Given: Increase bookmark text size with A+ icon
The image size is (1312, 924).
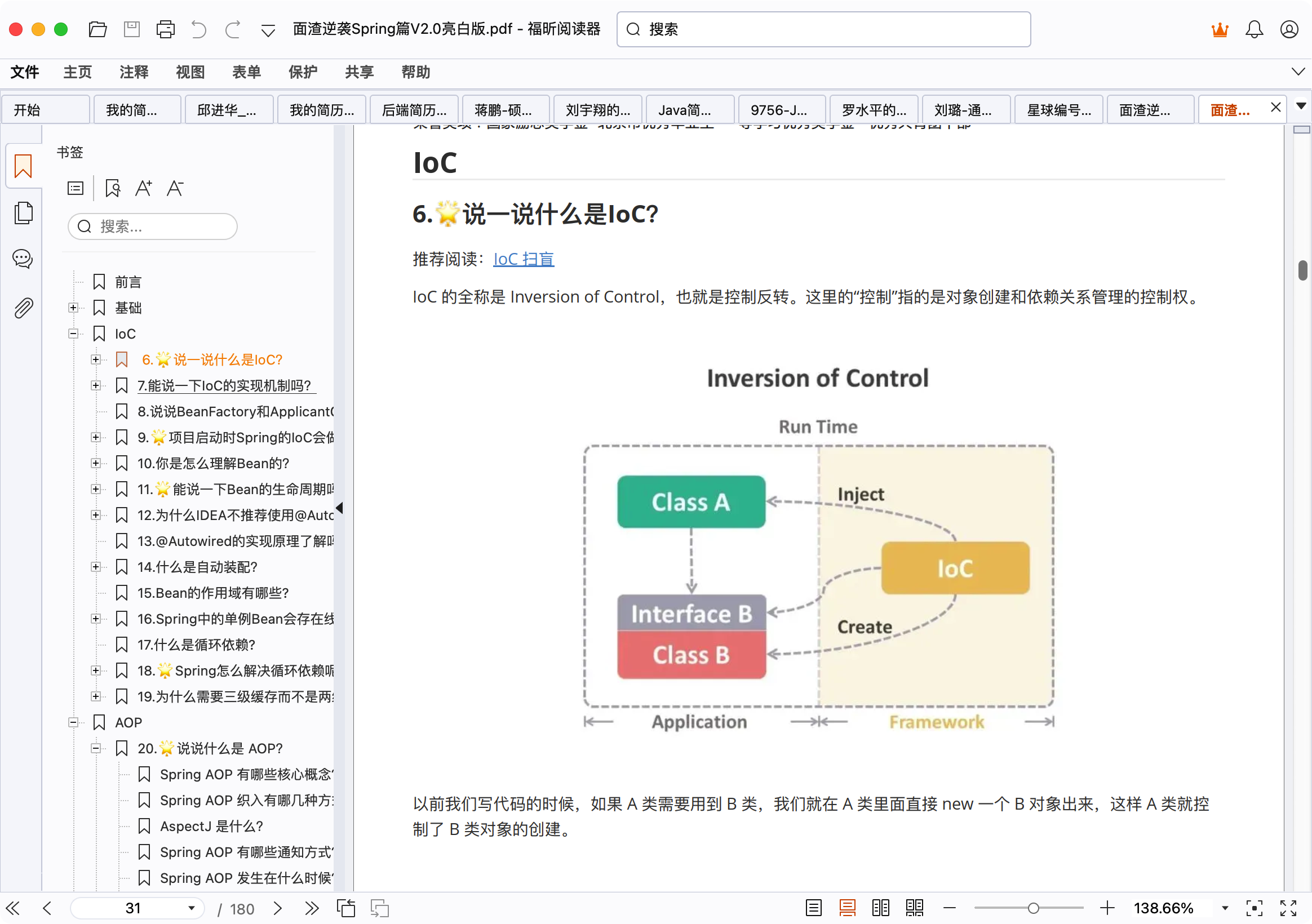Looking at the screenshot, I should [143, 188].
